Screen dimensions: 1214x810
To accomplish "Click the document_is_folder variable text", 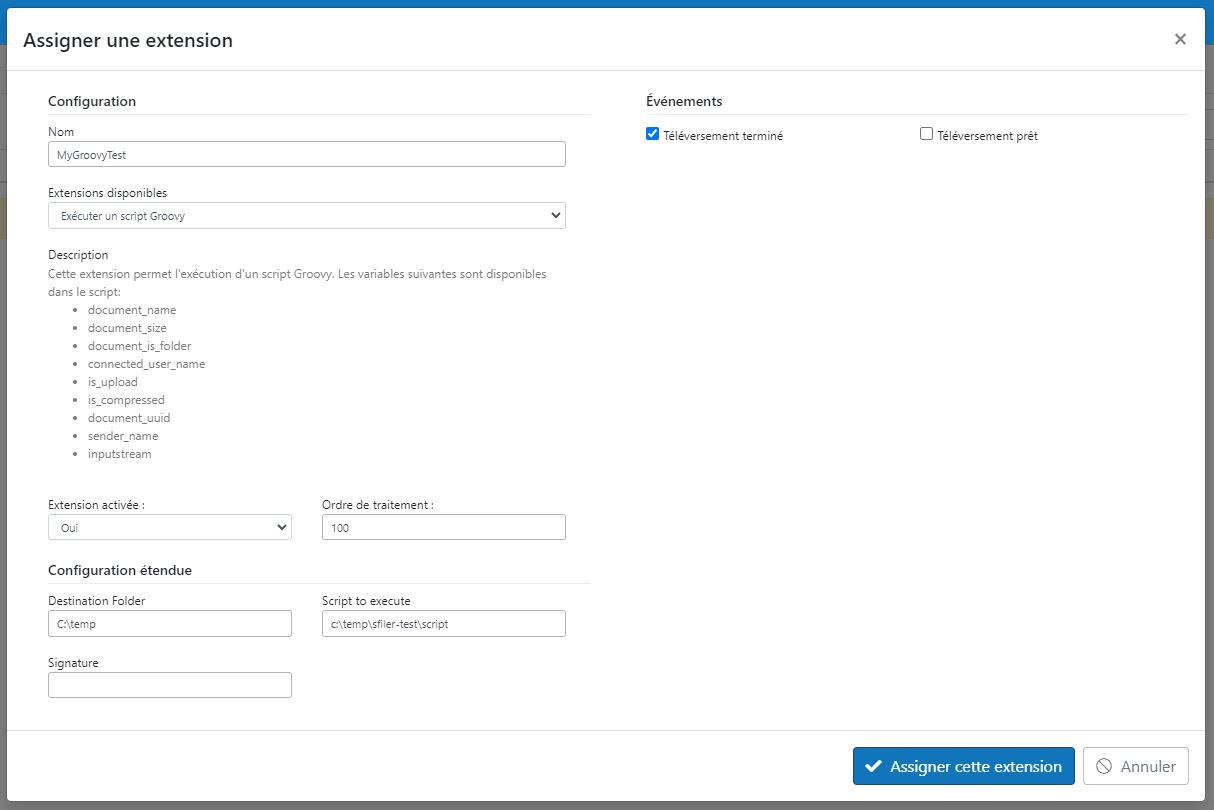I will point(139,346).
